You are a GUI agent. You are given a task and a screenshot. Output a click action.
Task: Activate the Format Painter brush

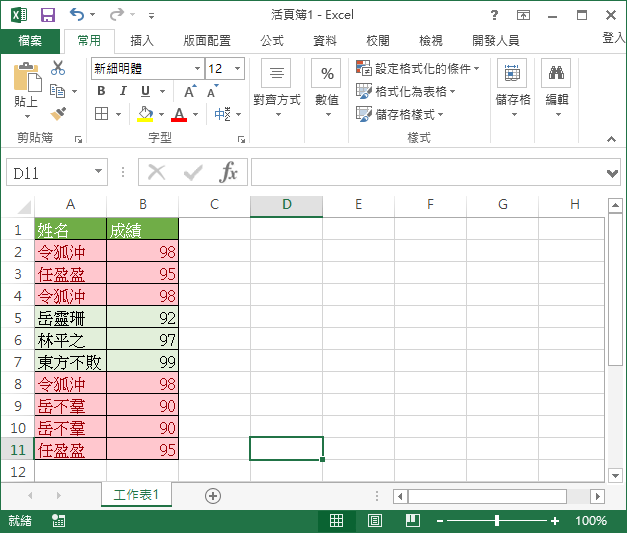pyautogui.click(x=58, y=114)
